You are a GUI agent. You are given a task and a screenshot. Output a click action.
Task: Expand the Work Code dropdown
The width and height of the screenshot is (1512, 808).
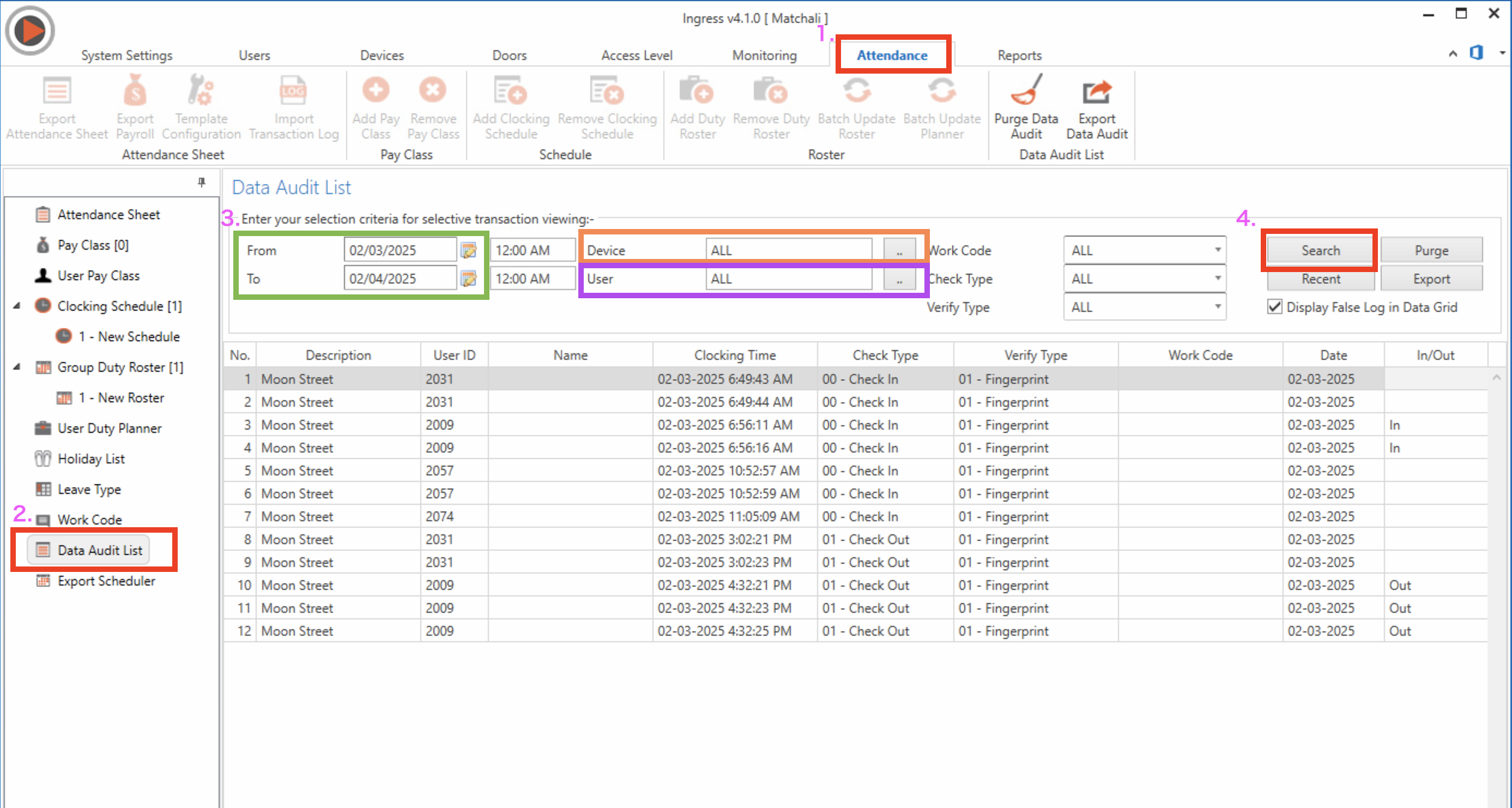tap(1218, 250)
